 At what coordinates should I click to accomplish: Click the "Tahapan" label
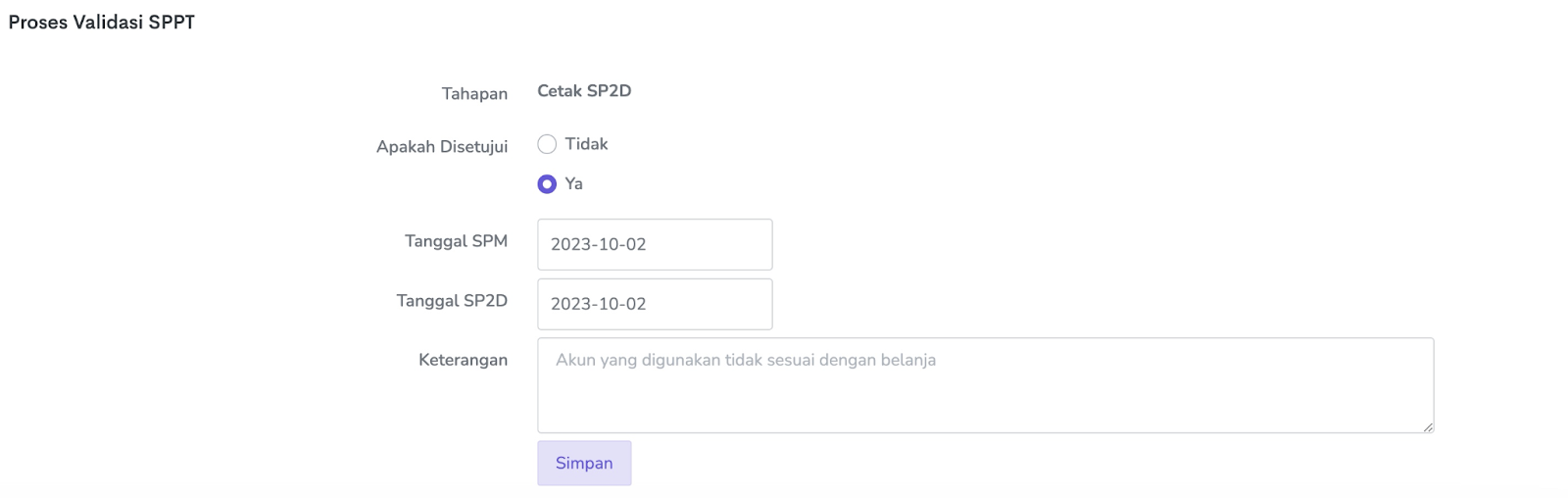click(474, 94)
